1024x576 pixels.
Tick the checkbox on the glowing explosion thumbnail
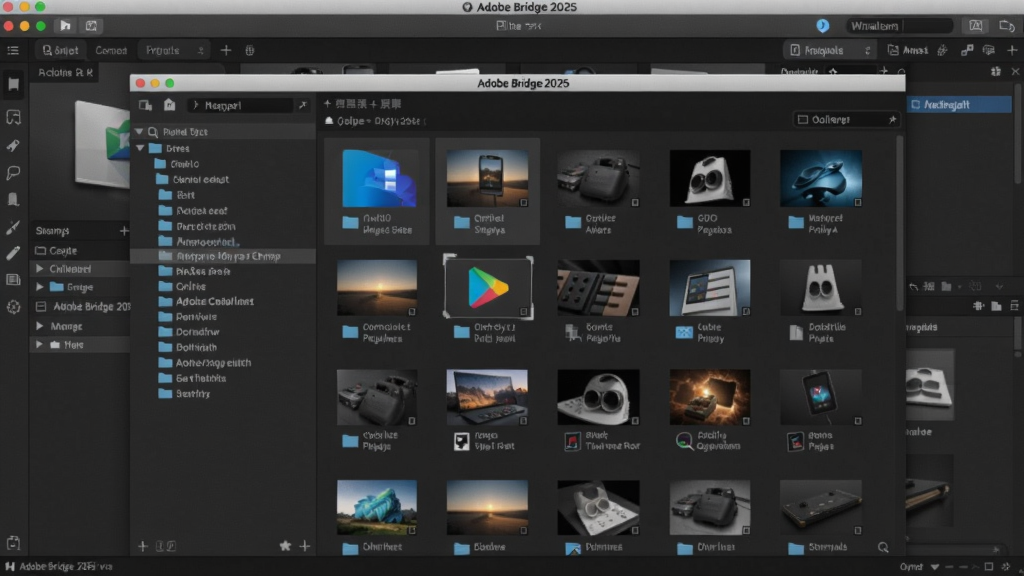pos(746,421)
